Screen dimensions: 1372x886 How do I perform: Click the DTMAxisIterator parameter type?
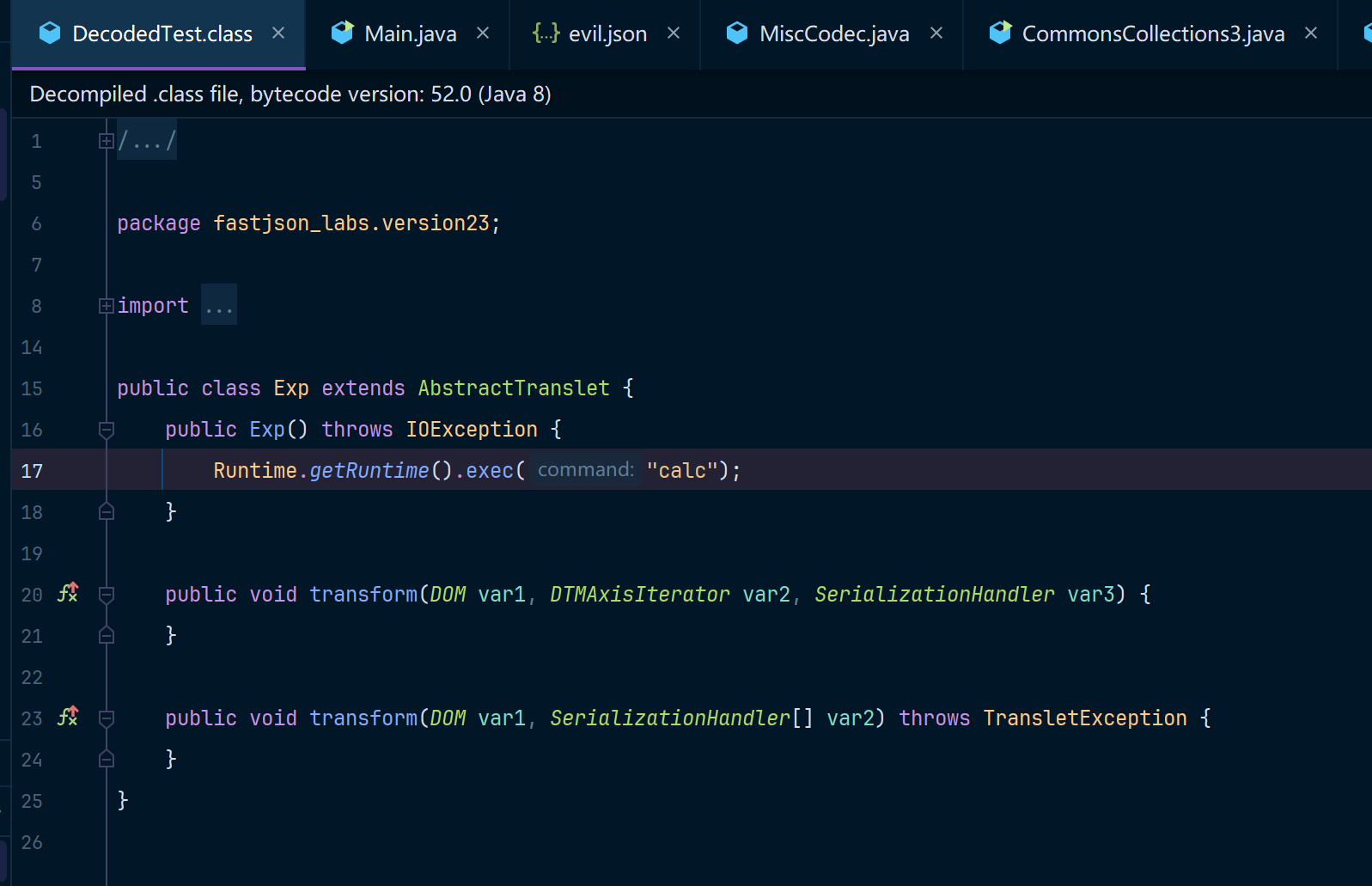tap(639, 595)
